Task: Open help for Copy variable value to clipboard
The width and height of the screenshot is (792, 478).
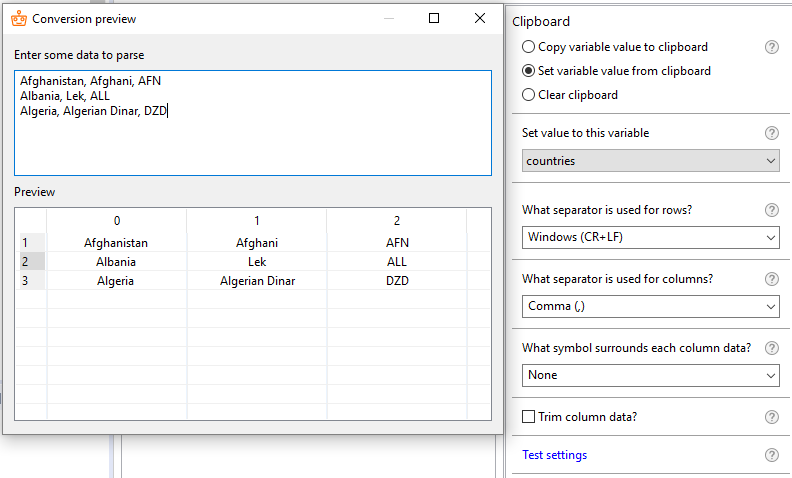Action: pyautogui.click(x=771, y=47)
